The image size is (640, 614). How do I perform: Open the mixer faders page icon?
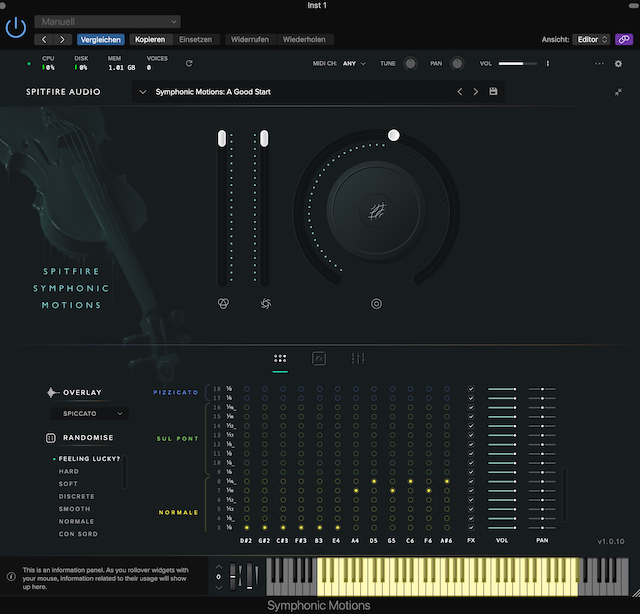pyautogui.click(x=358, y=358)
